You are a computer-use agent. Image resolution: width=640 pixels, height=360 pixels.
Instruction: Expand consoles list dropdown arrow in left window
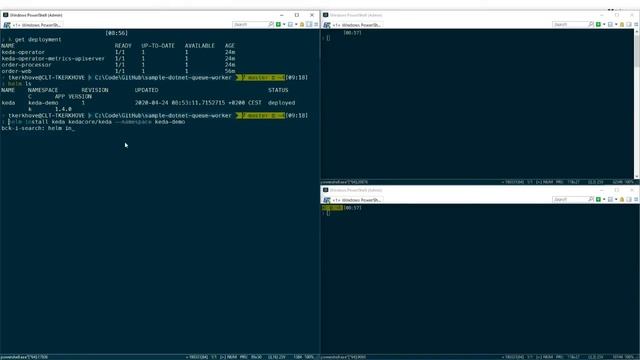coord(296,24)
